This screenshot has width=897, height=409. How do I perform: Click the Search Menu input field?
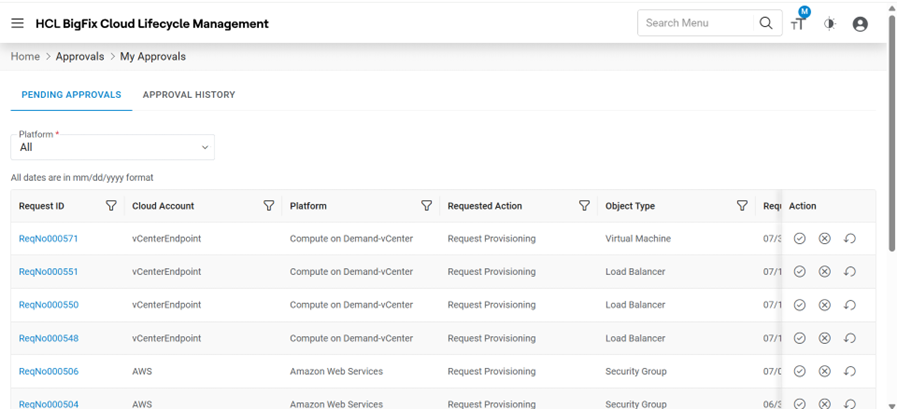pyautogui.click(x=696, y=23)
